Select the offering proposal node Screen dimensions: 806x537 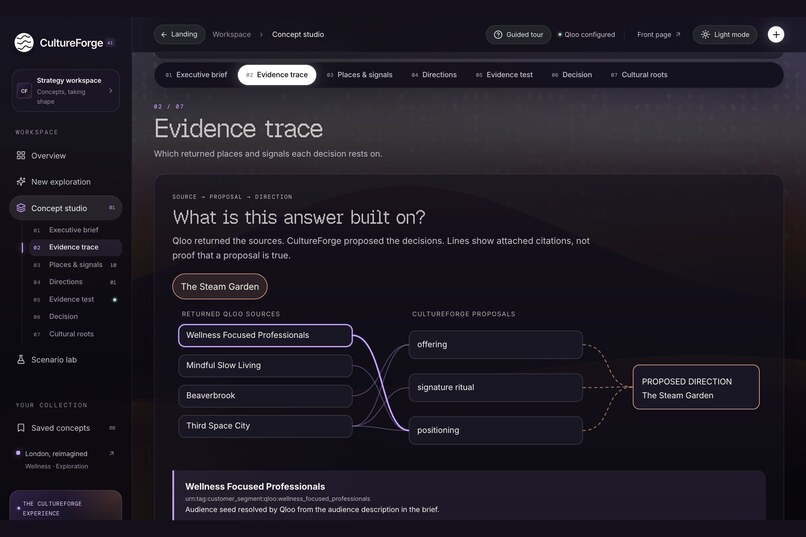pos(496,344)
